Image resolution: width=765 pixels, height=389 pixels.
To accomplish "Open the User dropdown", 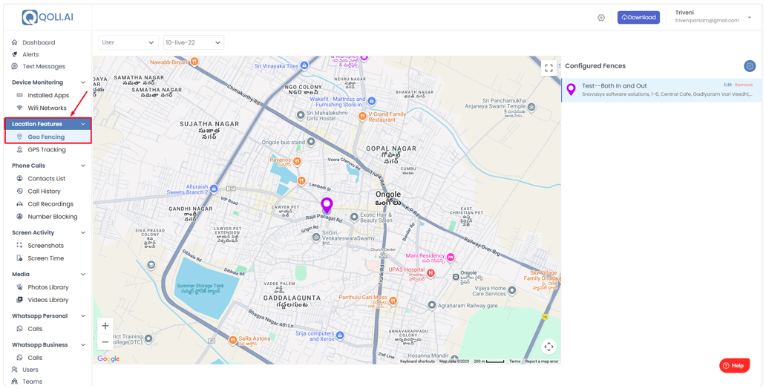I will 128,42.
